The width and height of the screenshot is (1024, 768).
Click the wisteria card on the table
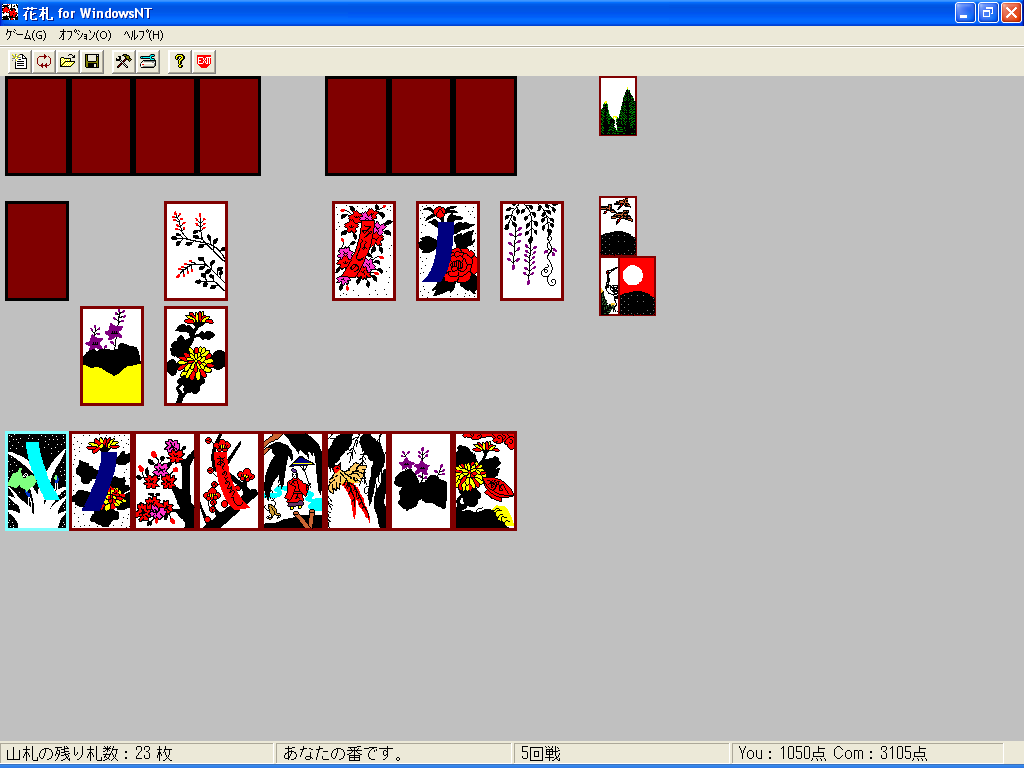click(x=532, y=251)
